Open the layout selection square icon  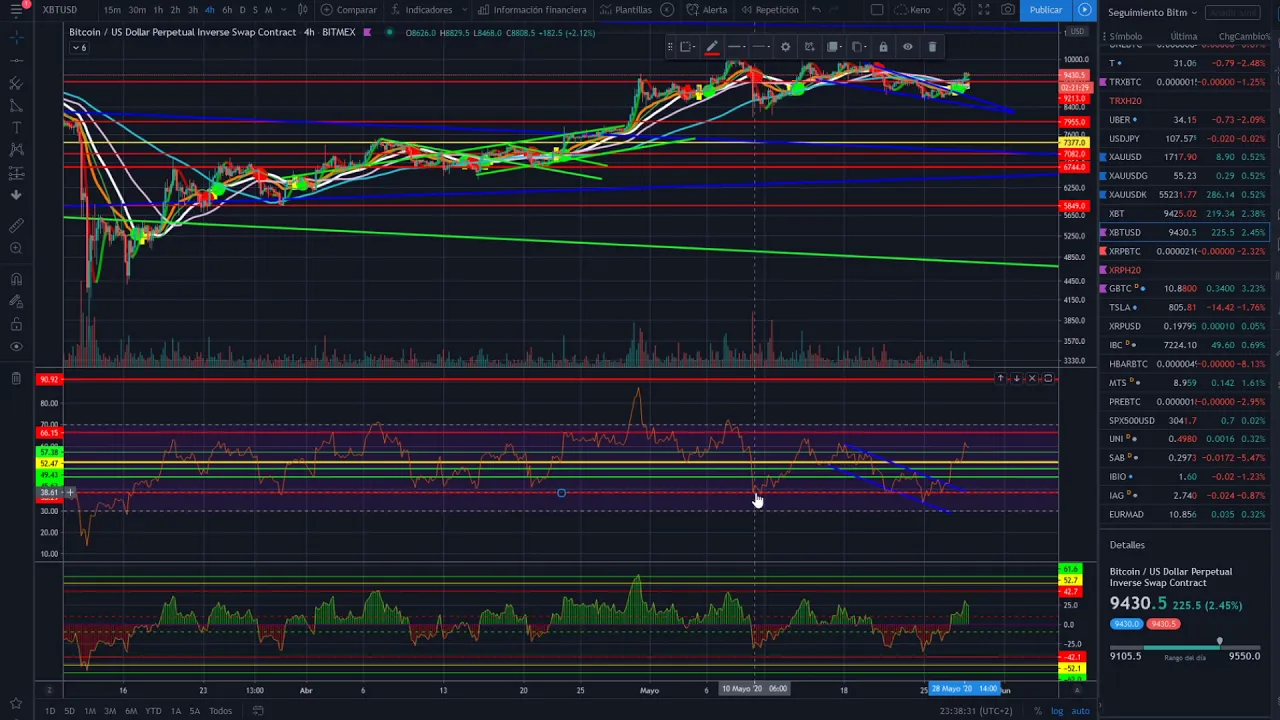click(x=877, y=10)
